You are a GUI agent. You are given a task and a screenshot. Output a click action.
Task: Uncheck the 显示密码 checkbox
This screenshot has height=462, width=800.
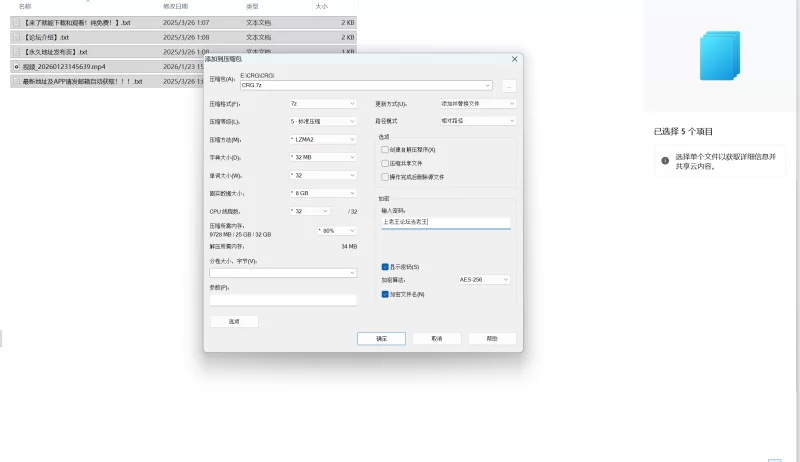[385, 267]
